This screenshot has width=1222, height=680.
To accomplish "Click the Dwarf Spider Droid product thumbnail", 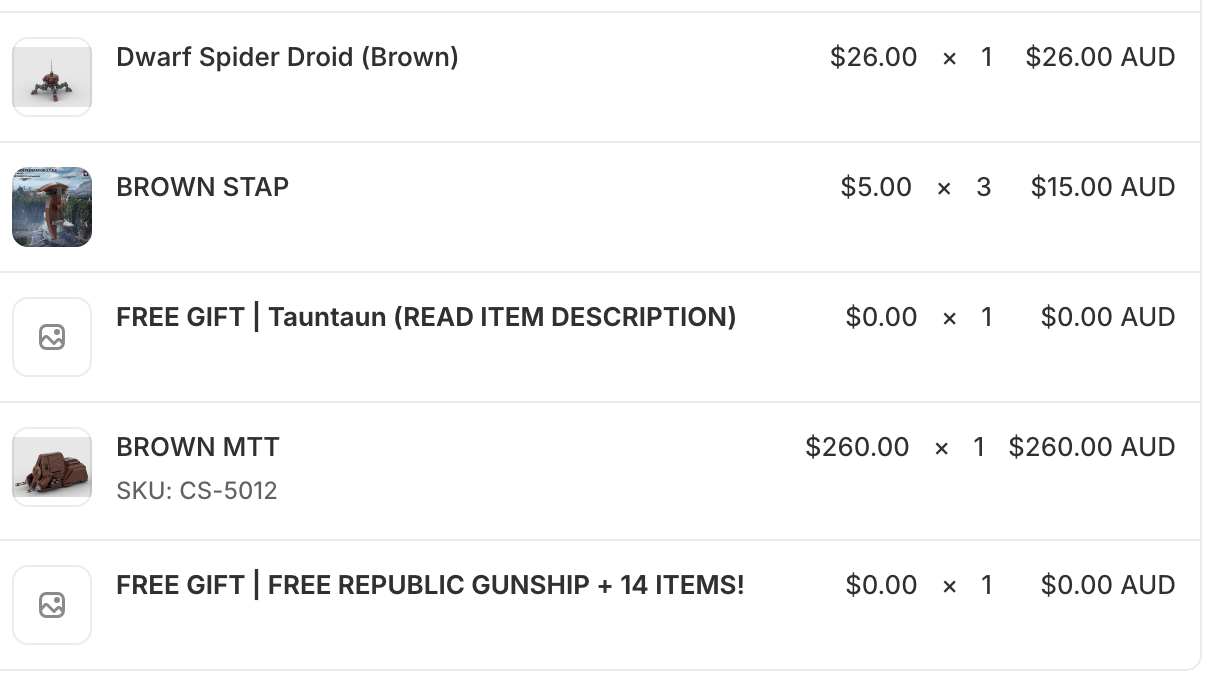I will tap(52, 77).
